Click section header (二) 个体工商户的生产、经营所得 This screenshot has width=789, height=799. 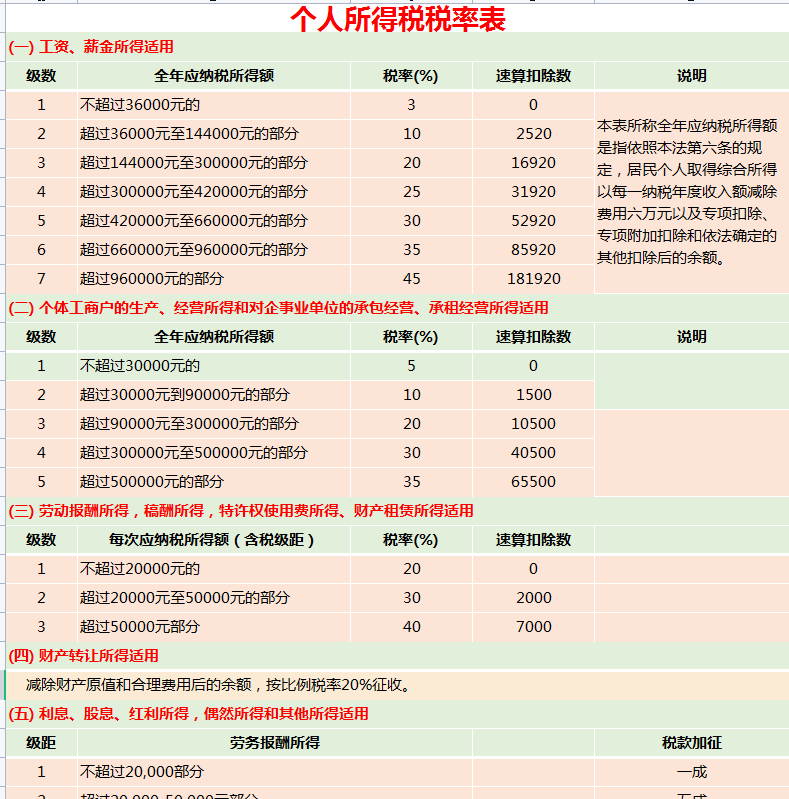click(398, 308)
